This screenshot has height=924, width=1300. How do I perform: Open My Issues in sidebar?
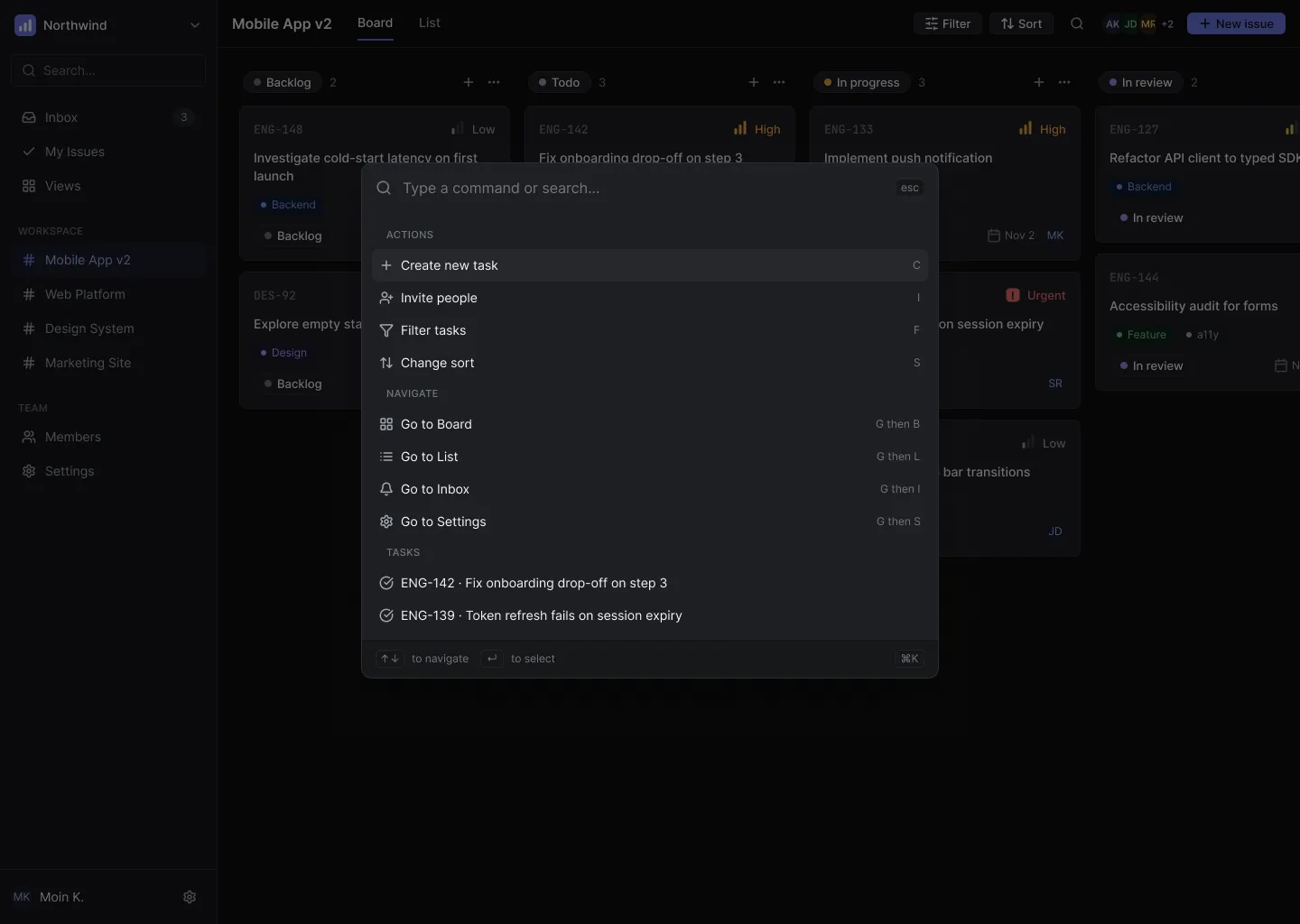pos(108,152)
